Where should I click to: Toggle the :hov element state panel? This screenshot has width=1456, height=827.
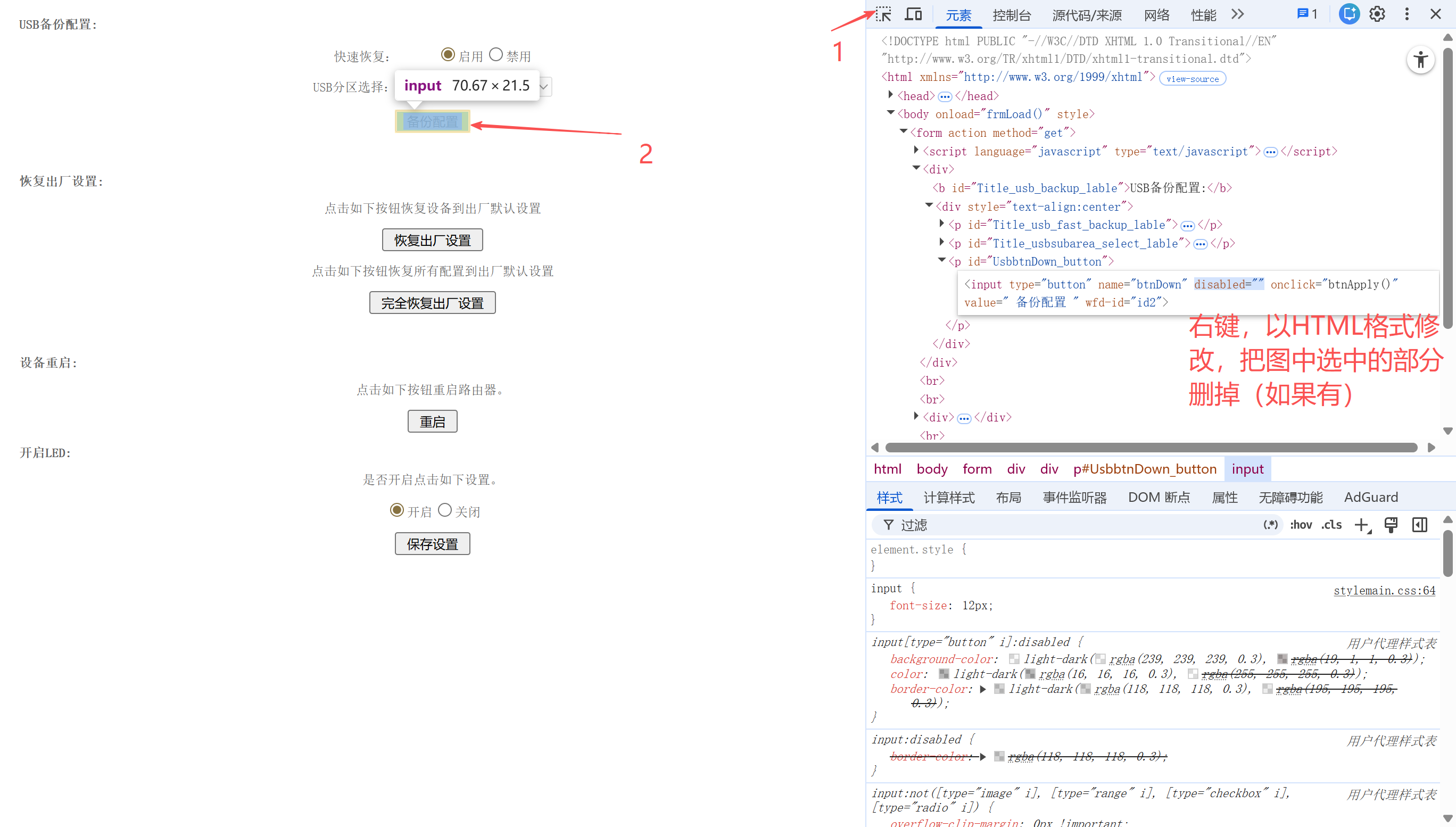point(1301,524)
